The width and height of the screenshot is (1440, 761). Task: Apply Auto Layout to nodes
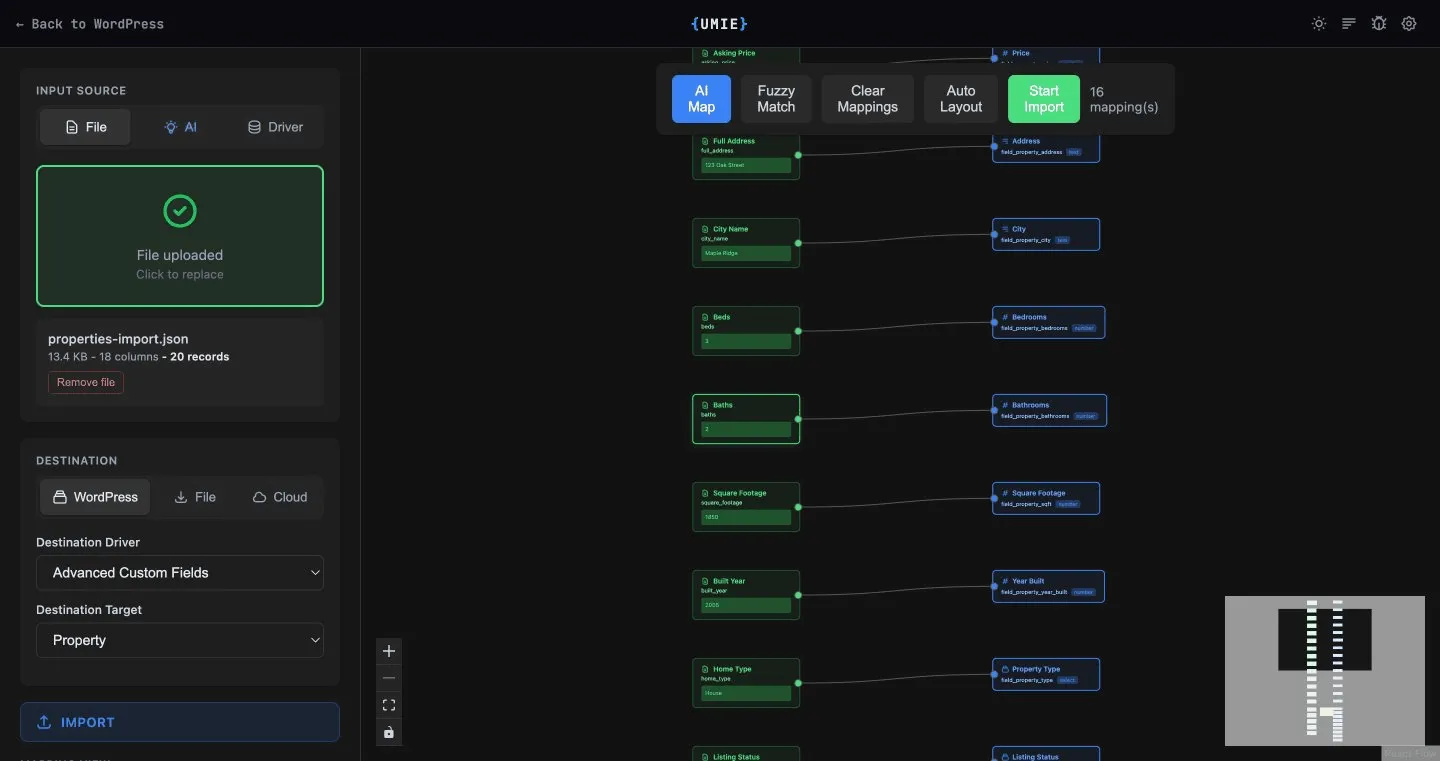pyautogui.click(x=961, y=99)
